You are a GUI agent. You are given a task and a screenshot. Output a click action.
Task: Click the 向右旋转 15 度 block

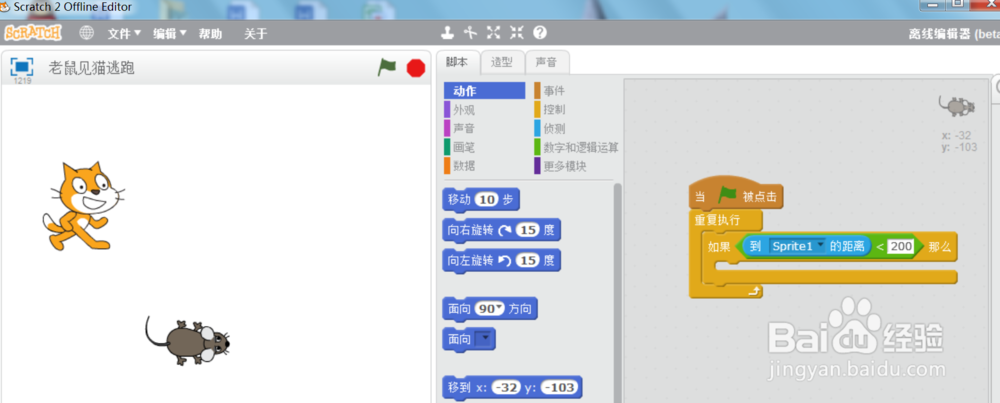click(501, 231)
